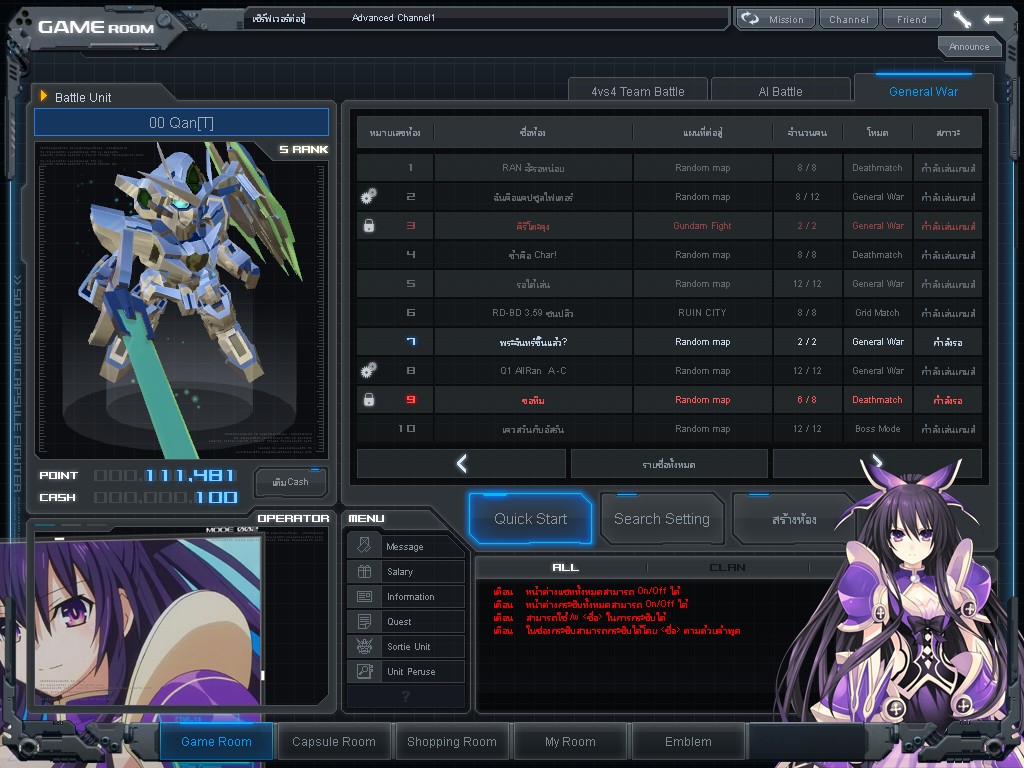Select room 4 with Char! in name

(669, 254)
